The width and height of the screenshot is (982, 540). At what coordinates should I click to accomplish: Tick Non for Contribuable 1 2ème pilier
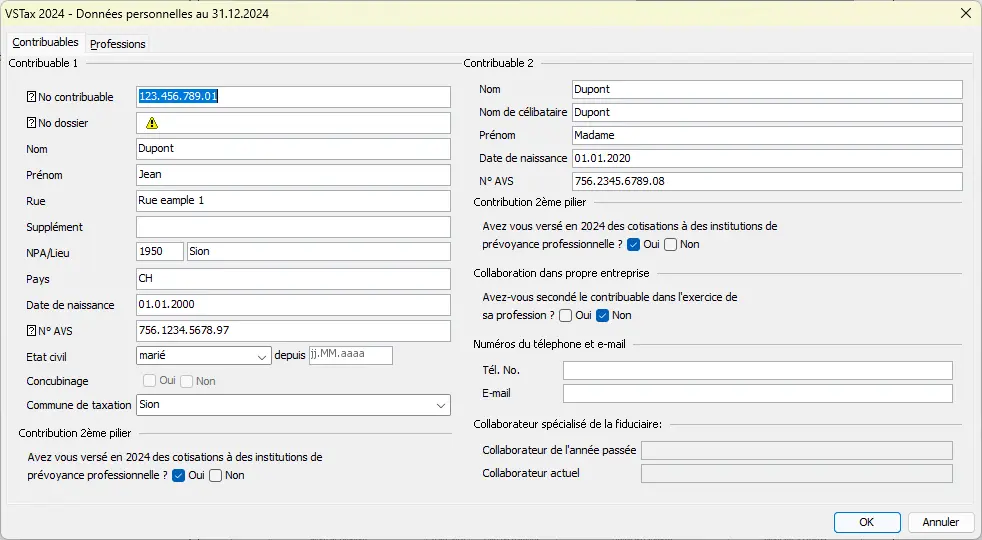point(215,475)
